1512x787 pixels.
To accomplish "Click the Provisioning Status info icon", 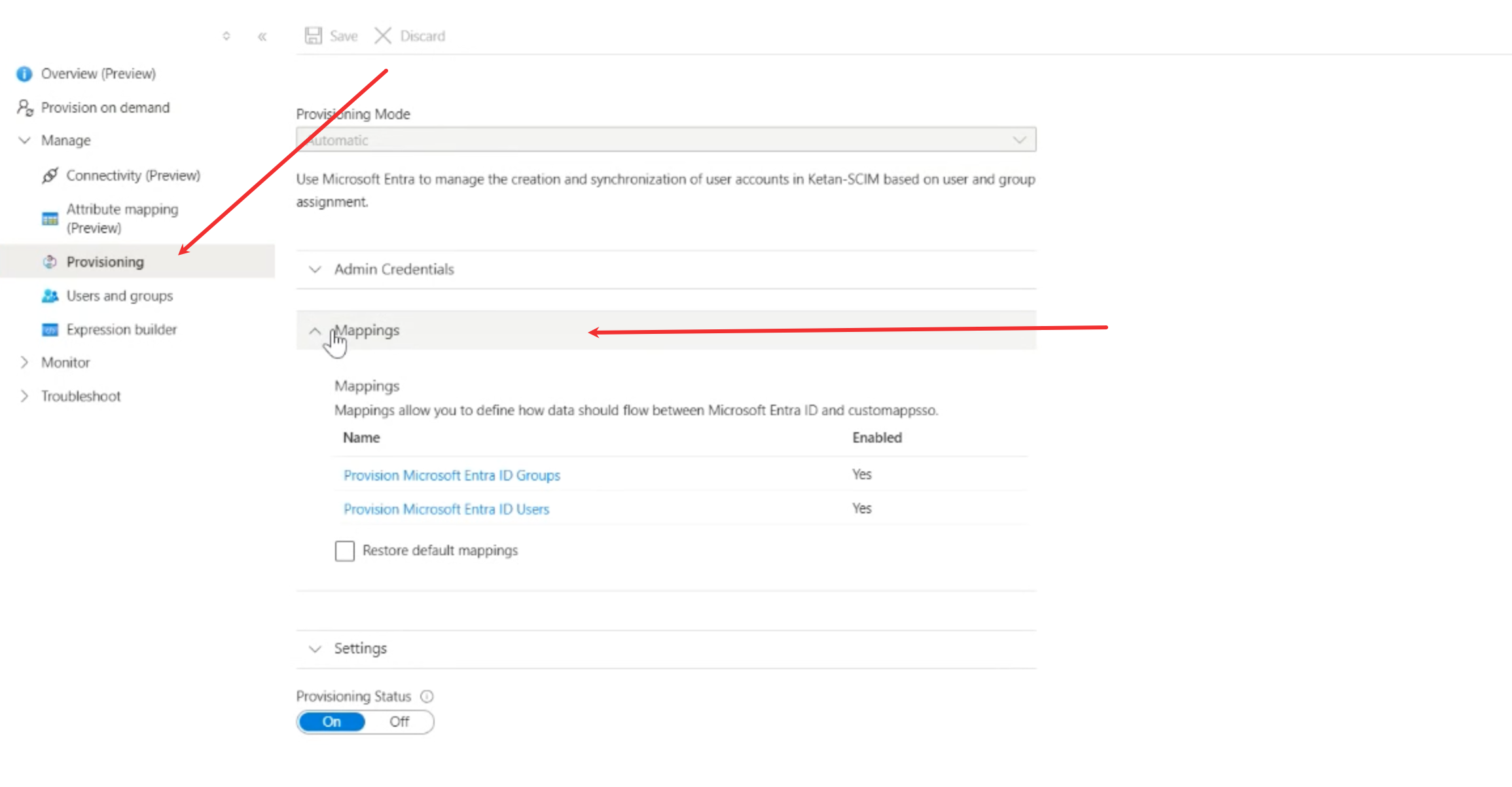I will (427, 696).
